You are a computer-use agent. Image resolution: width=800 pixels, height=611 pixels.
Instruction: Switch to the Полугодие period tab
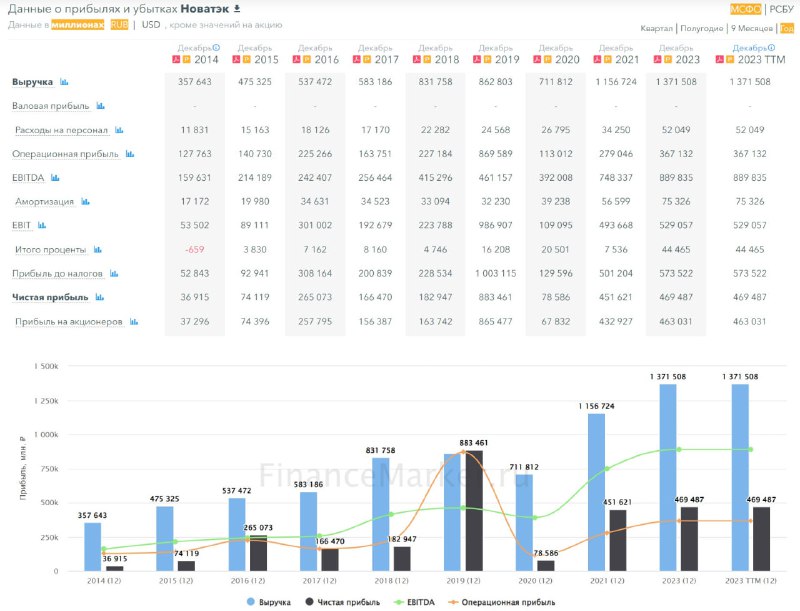click(x=702, y=28)
